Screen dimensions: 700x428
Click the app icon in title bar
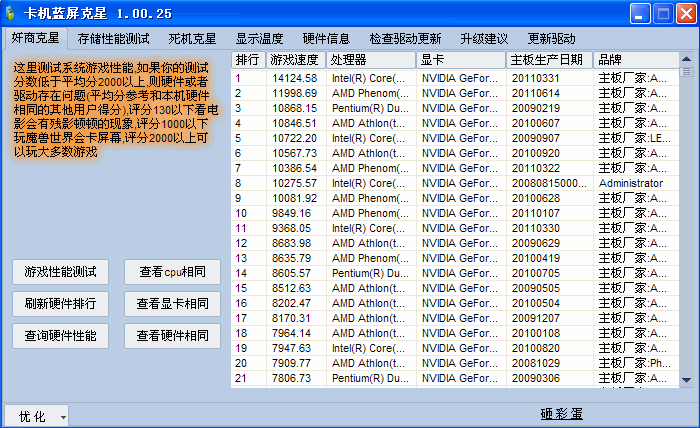coord(11,13)
